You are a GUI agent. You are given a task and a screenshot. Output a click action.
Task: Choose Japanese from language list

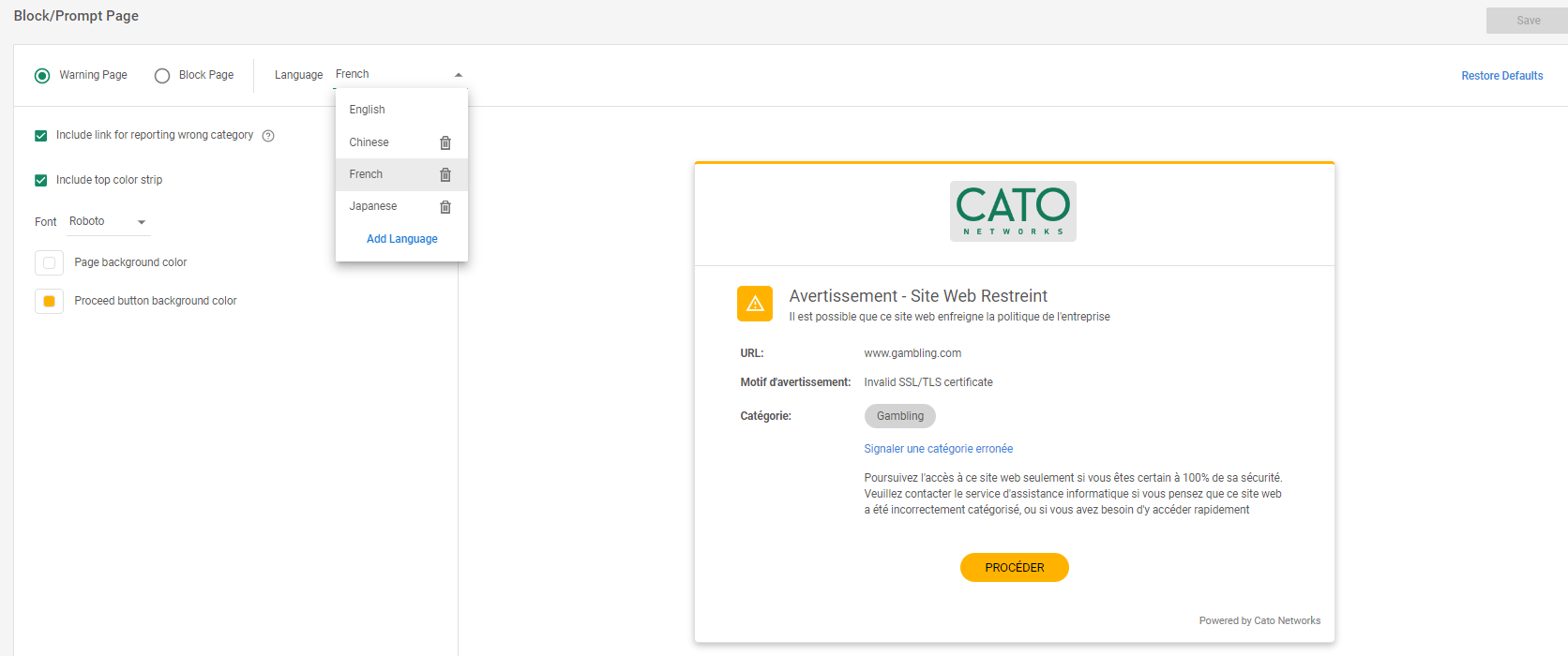pos(373,206)
